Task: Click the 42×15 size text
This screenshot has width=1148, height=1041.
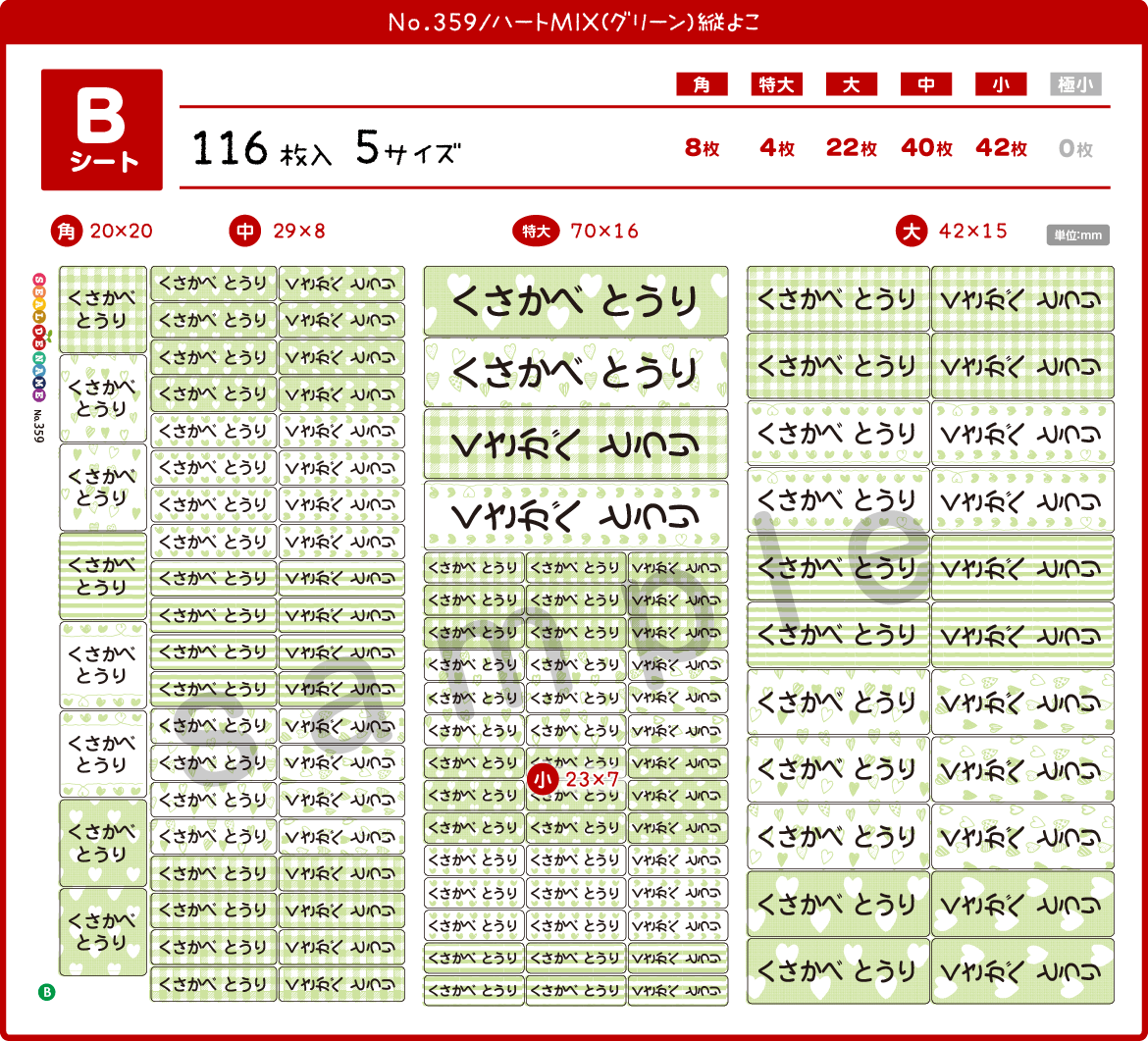Action: point(973,232)
